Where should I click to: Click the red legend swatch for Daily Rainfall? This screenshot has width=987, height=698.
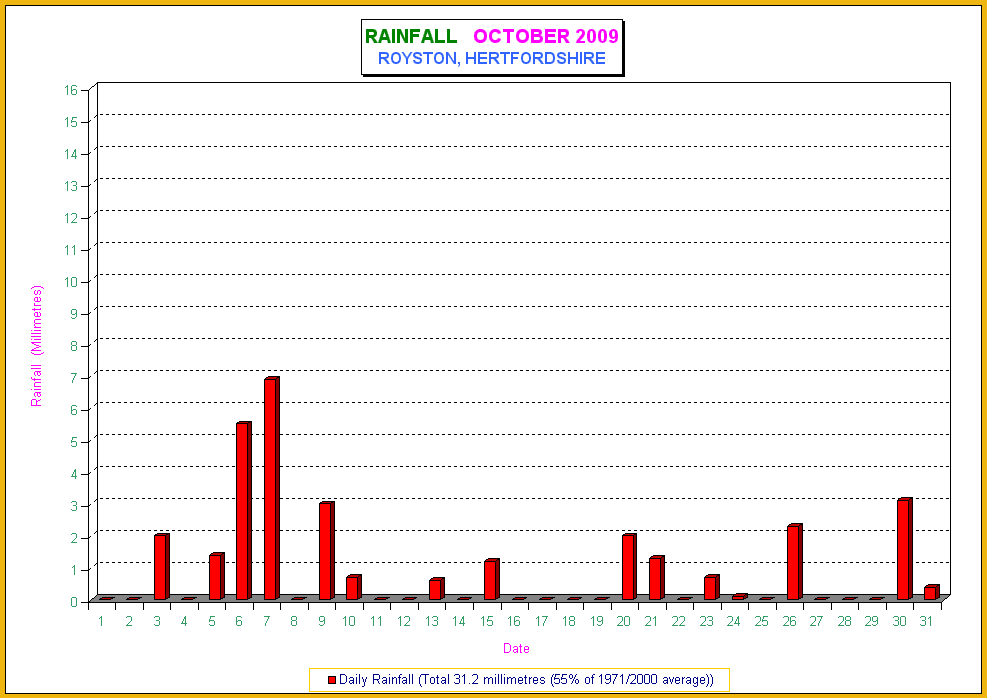pyautogui.click(x=332, y=680)
